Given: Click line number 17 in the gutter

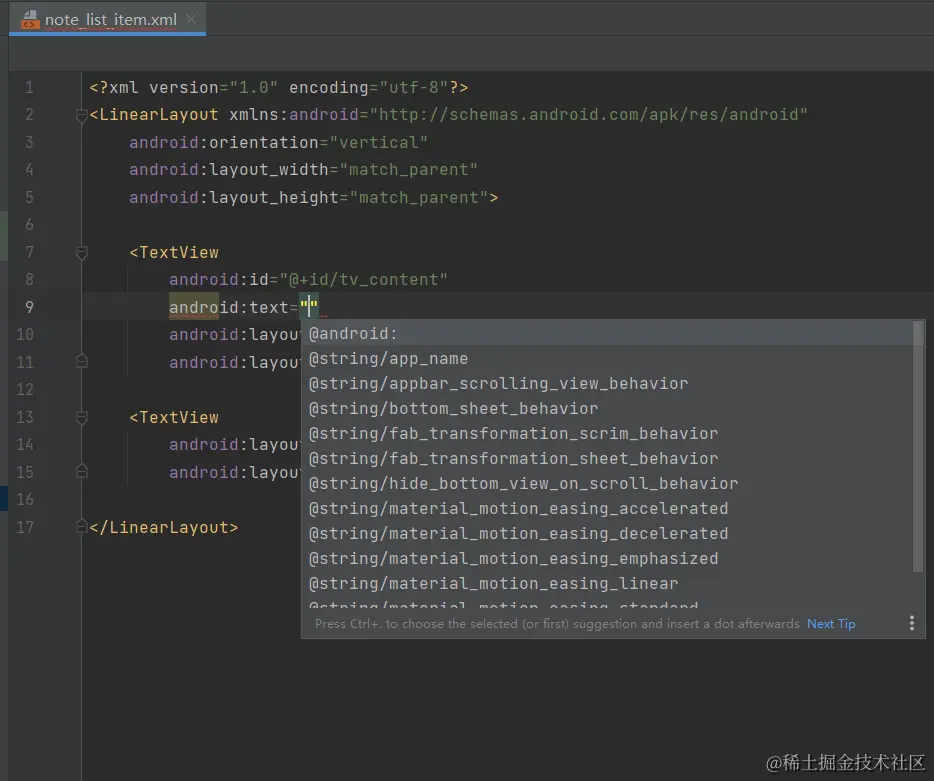Looking at the screenshot, I should click(25, 527).
